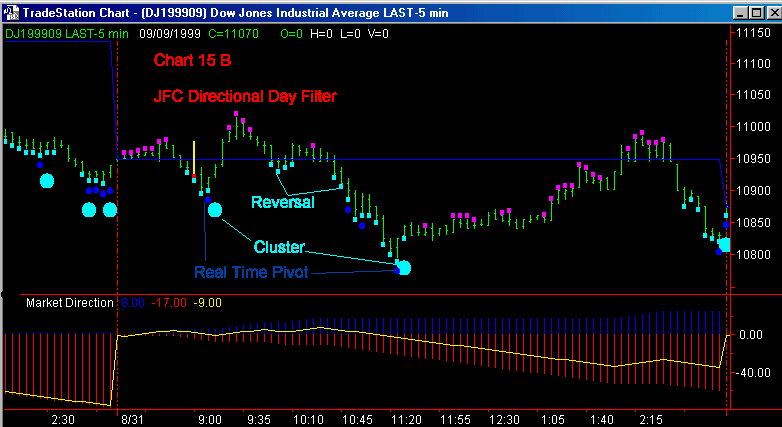Click the C=11070 close value
782x427 pixels.
[233, 34]
